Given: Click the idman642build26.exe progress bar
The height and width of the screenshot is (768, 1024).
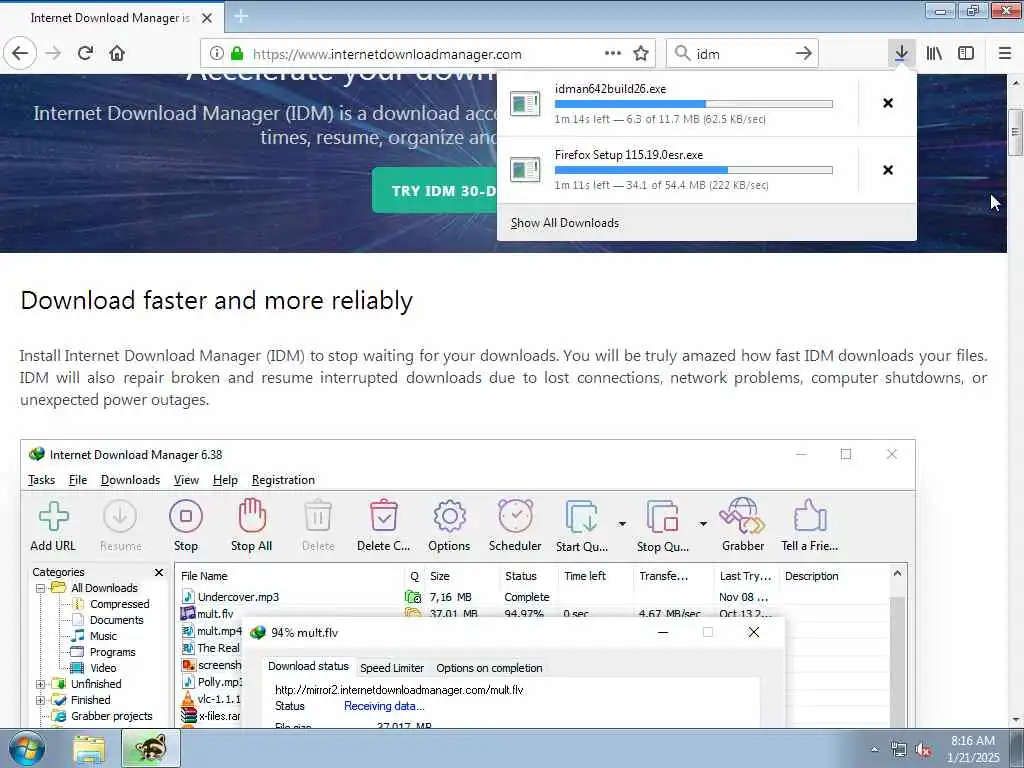Looking at the screenshot, I should pyautogui.click(x=694, y=104).
